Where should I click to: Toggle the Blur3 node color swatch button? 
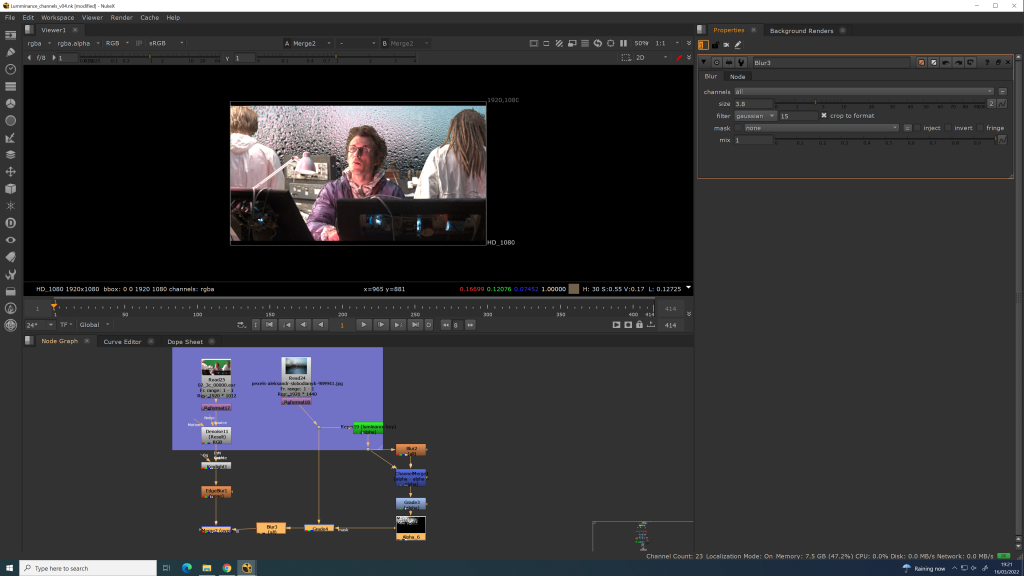921,63
